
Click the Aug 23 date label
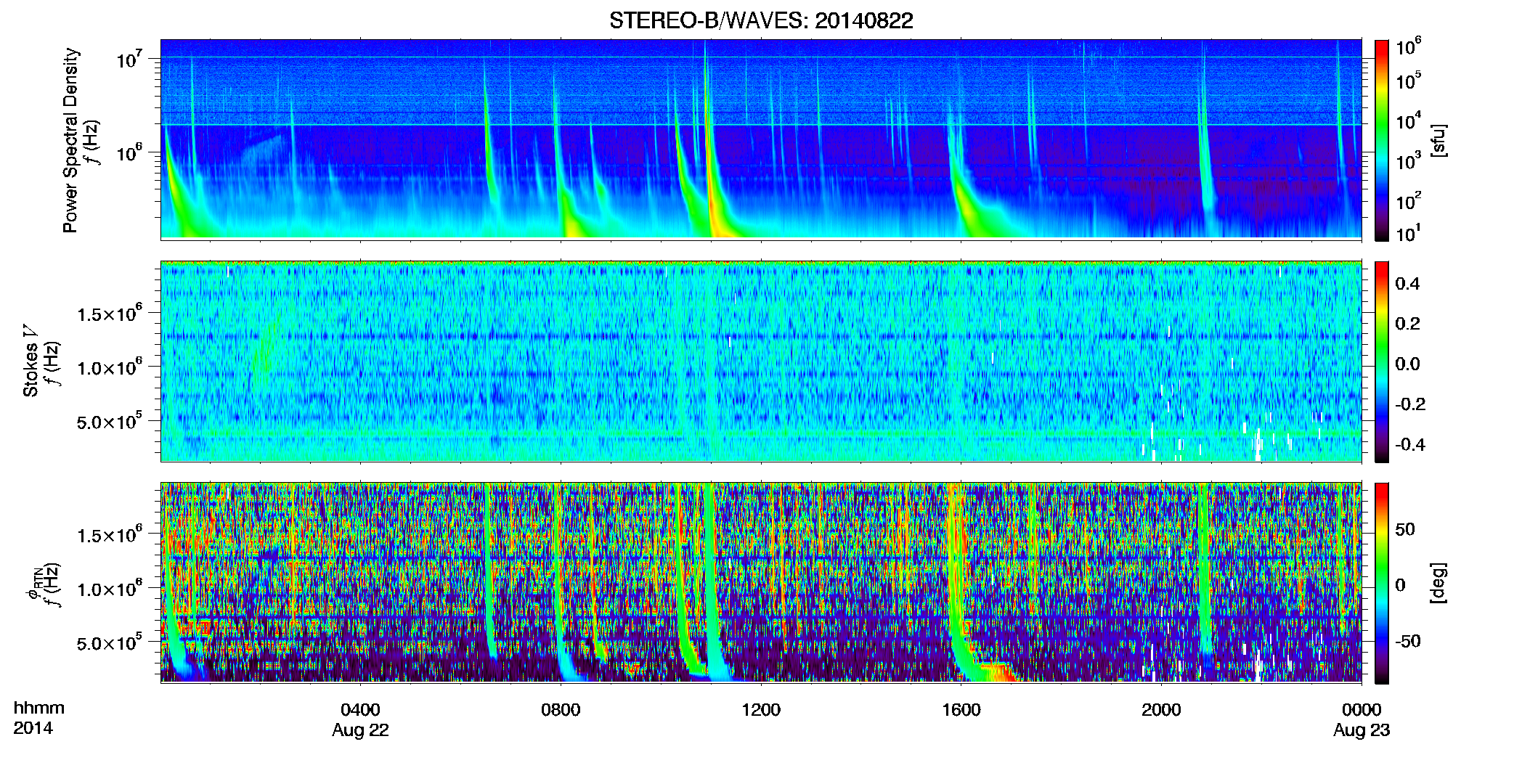(1362, 730)
